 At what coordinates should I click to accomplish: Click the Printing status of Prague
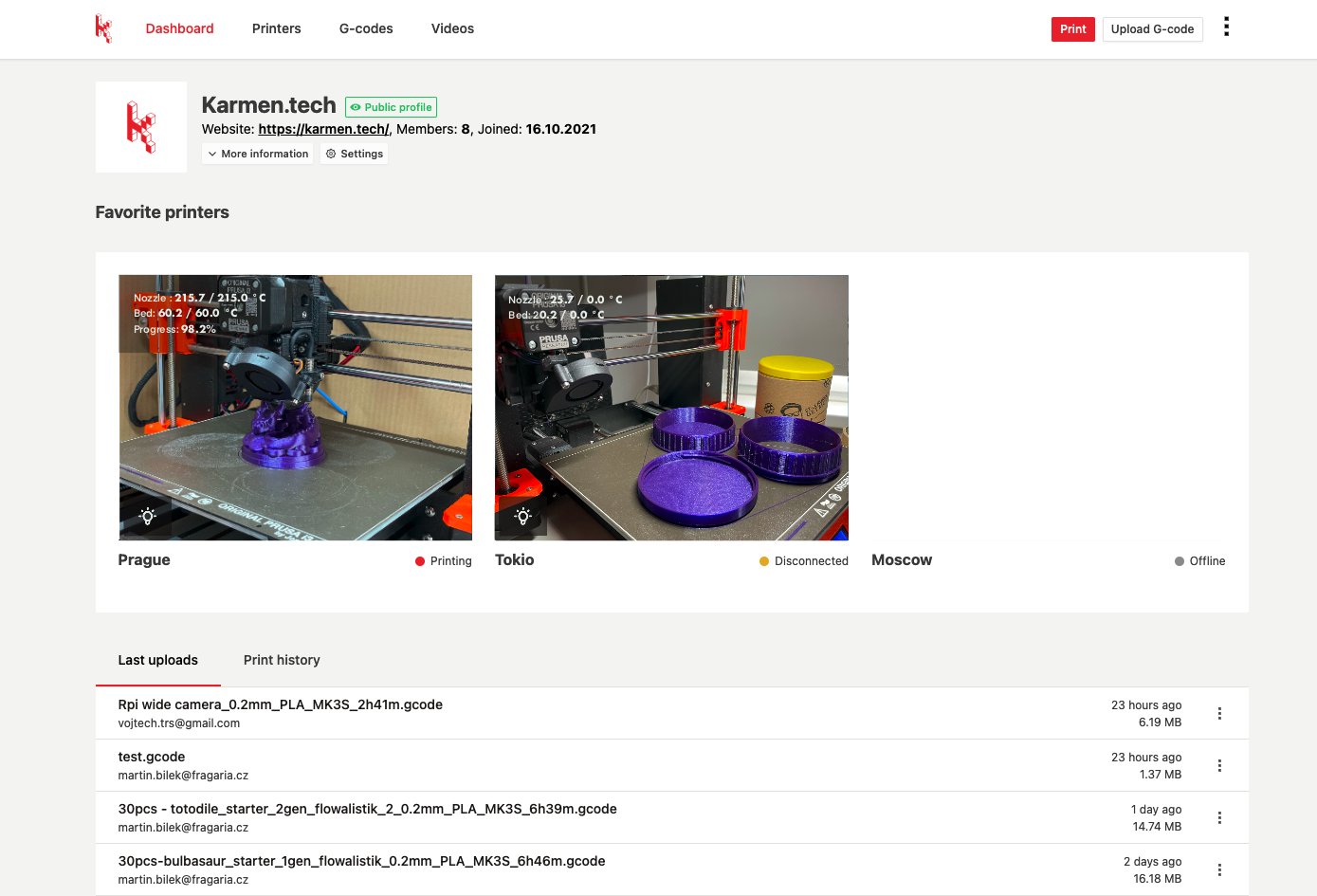point(444,561)
